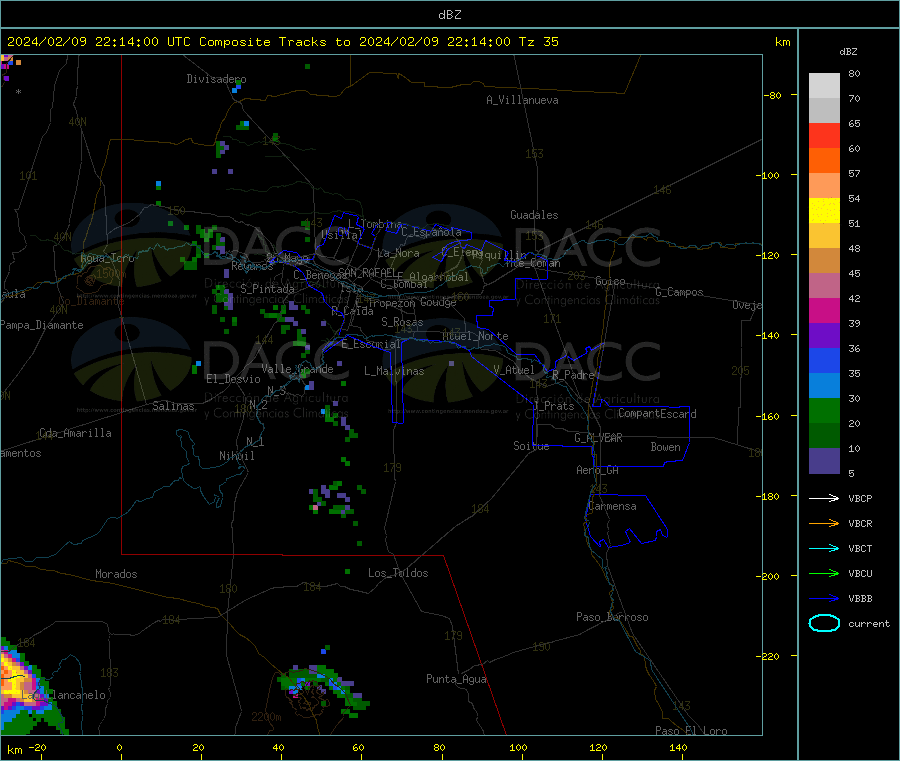Click the SAN_RAFAEL city label
The height and width of the screenshot is (761, 900).
(x=367, y=272)
